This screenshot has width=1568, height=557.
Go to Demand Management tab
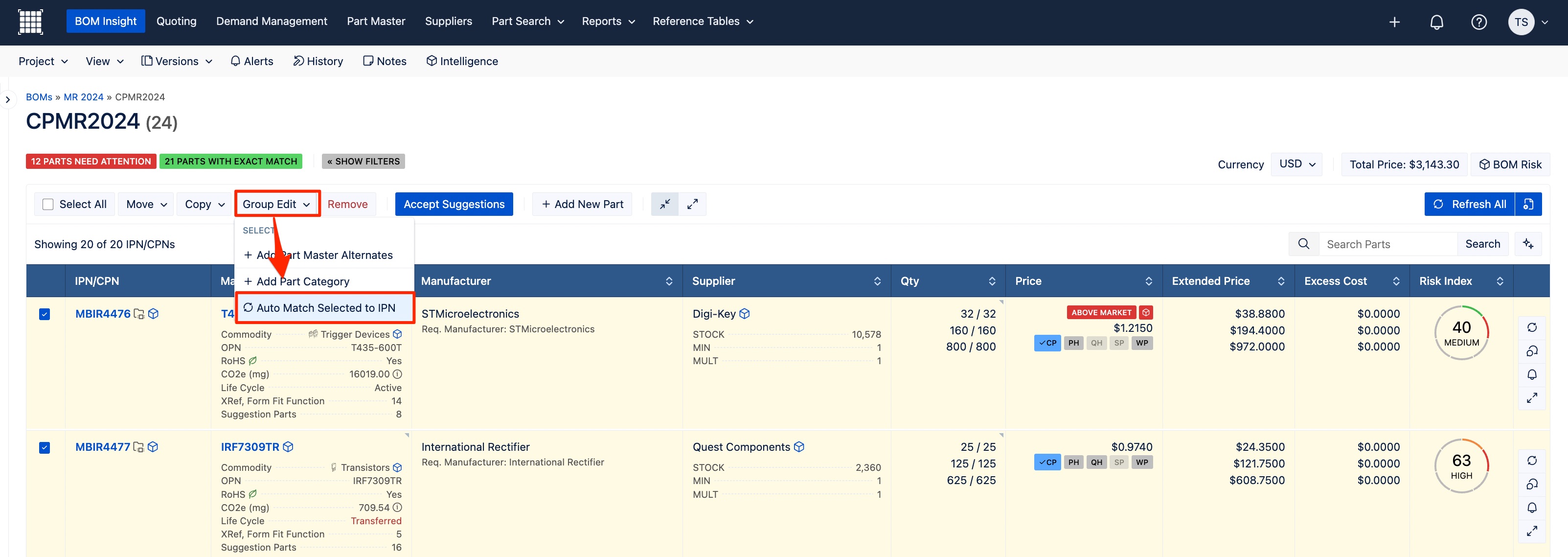tap(272, 22)
